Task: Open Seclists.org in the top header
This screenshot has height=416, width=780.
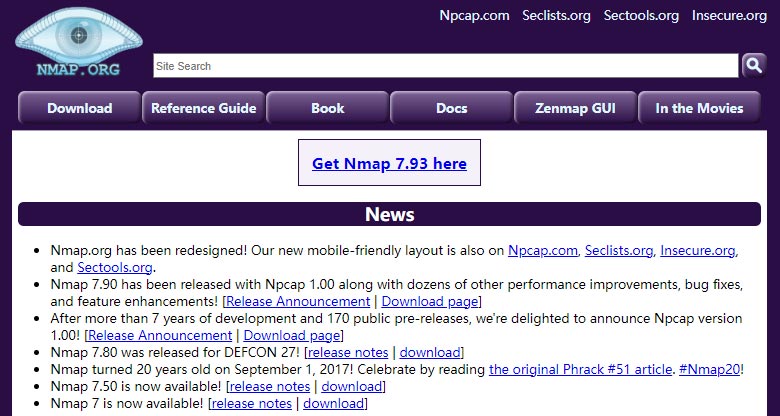Action: click(556, 15)
